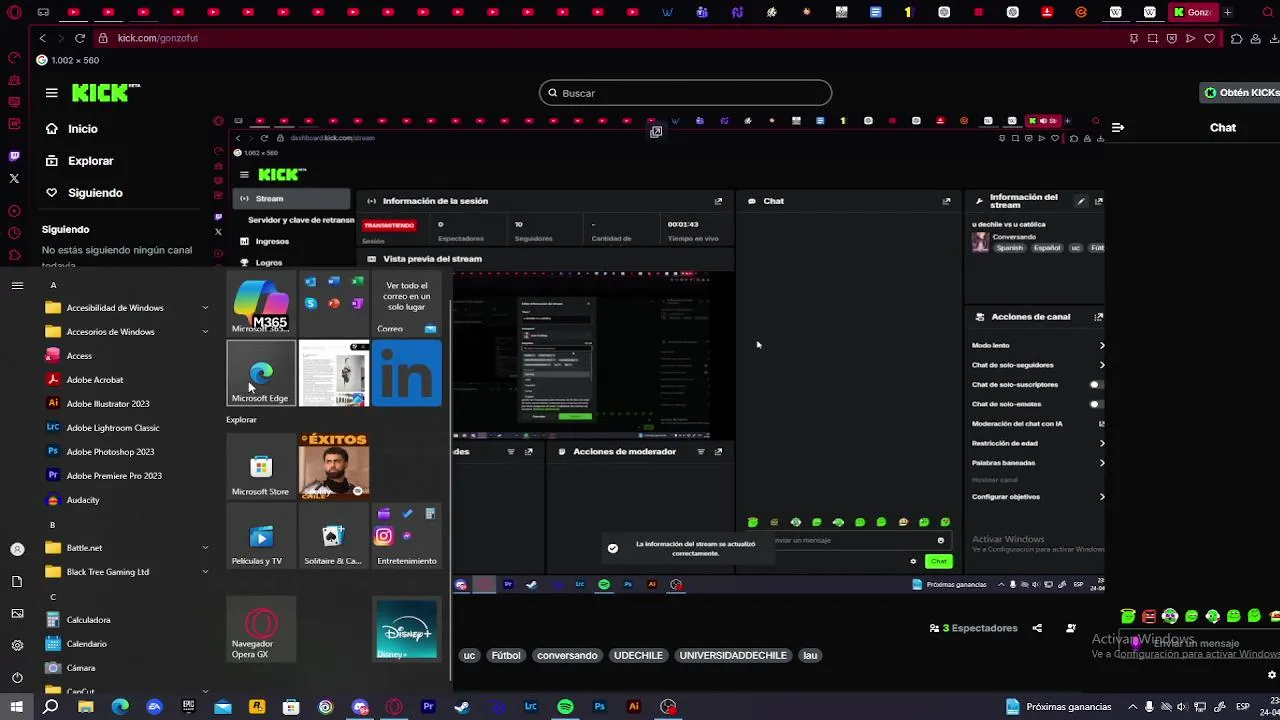This screenshot has width=1280, height=720.
Task: Click the green Chat send button
Action: click(938, 561)
